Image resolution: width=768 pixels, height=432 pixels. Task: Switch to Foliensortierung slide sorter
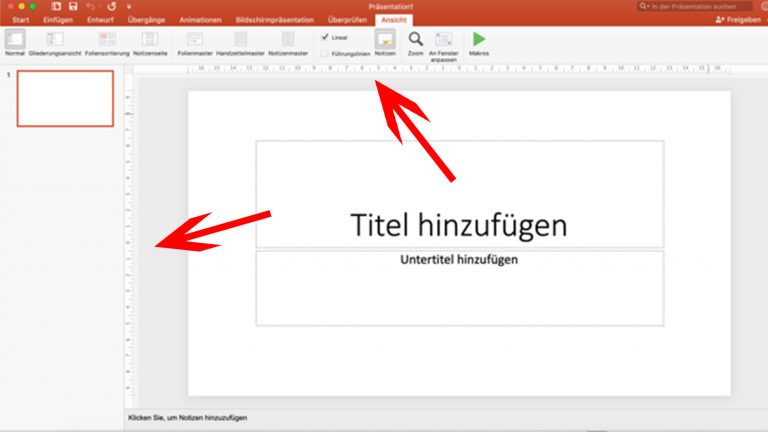tap(106, 41)
